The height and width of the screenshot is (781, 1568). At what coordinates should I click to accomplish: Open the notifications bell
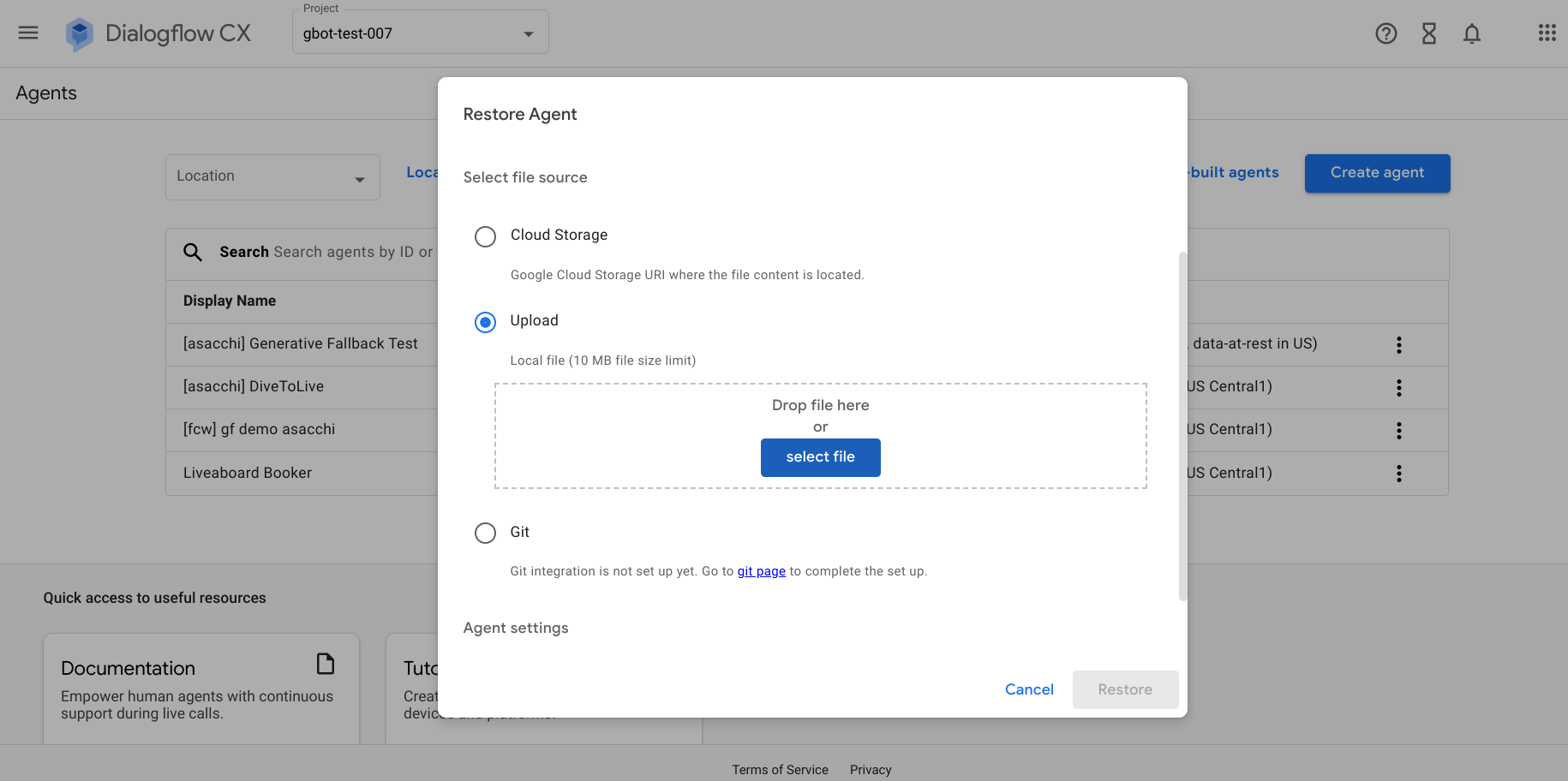(1472, 33)
